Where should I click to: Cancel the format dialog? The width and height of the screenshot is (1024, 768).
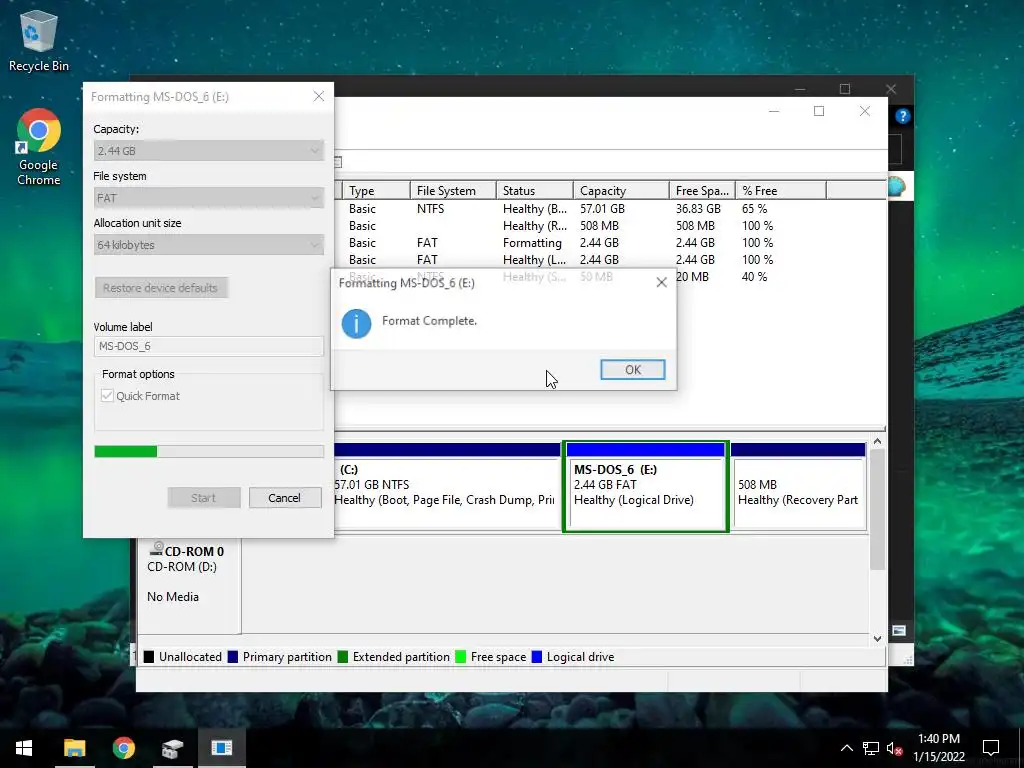point(285,498)
